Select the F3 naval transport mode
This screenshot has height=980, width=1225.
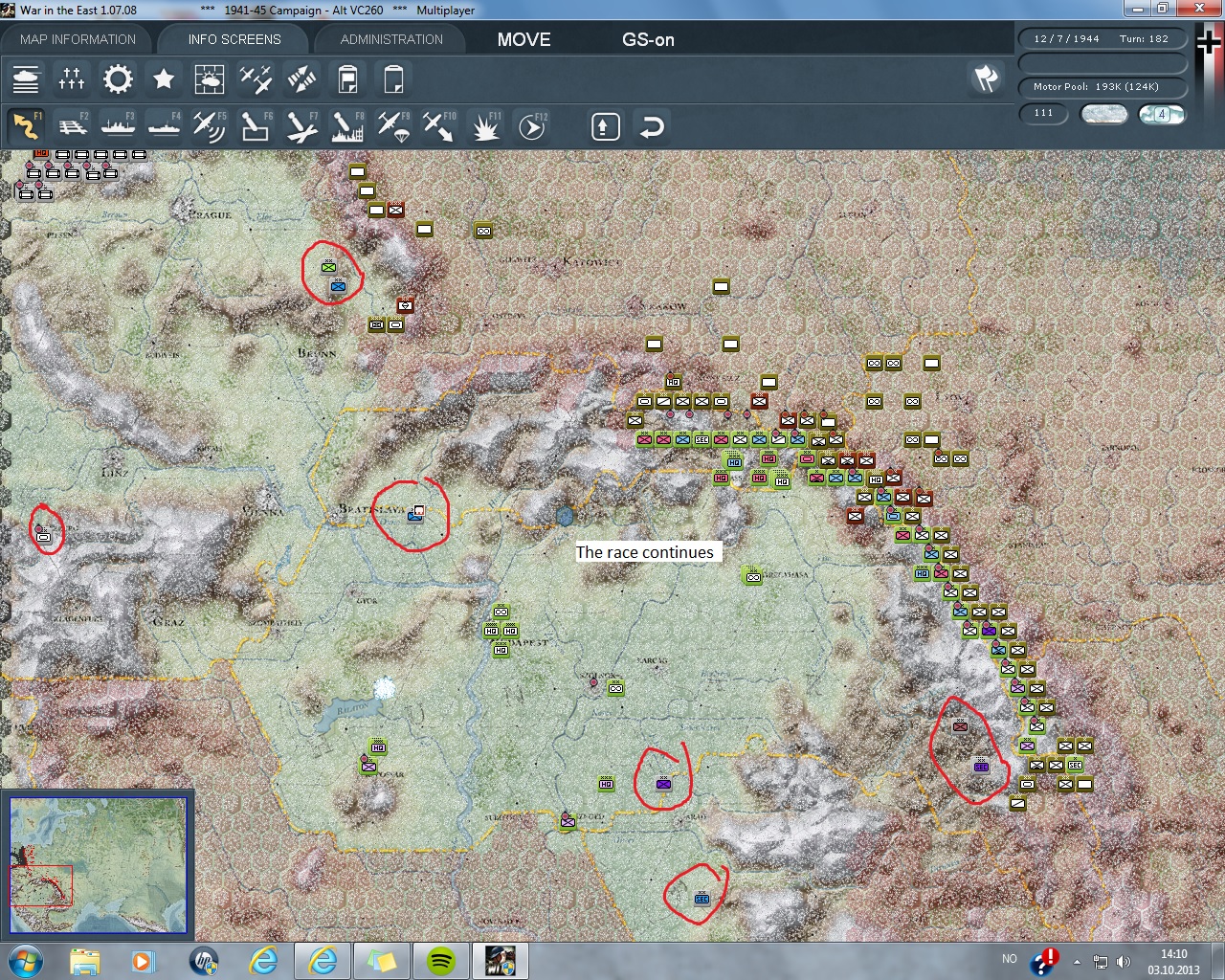point(118,126)
